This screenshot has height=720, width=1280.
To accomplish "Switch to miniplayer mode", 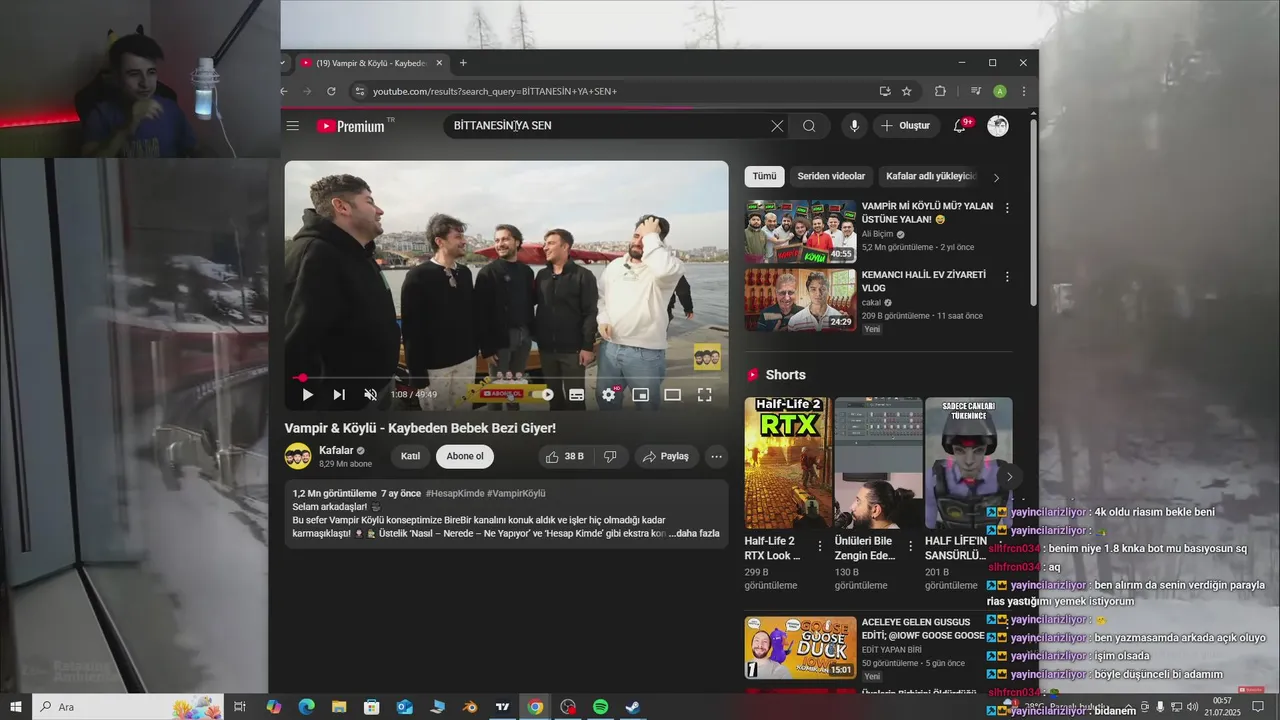I will tap(641, 395).
